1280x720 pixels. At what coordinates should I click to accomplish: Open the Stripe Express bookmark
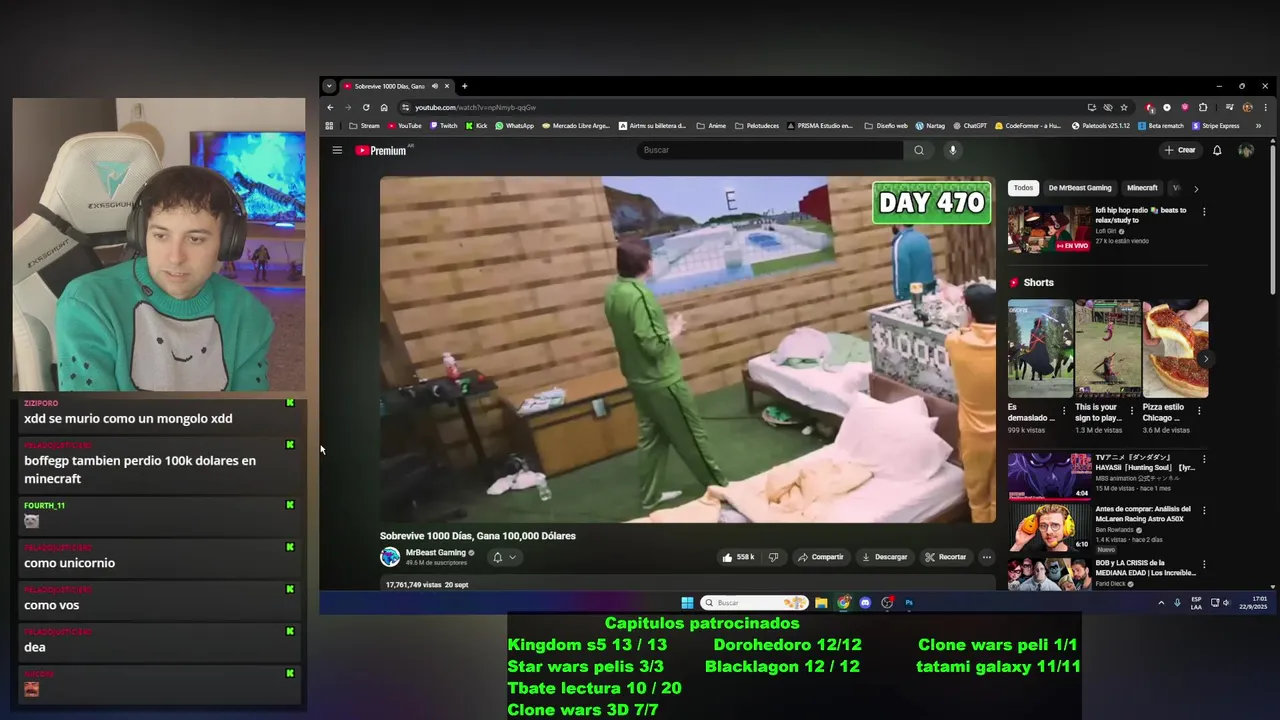[1215, 126]
